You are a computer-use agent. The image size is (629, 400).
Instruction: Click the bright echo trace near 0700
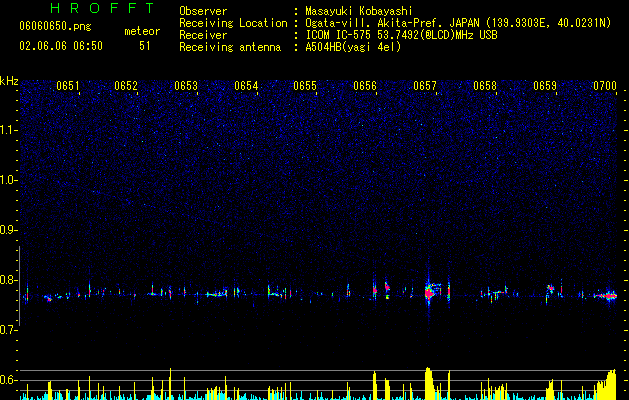tap(606, 296)
